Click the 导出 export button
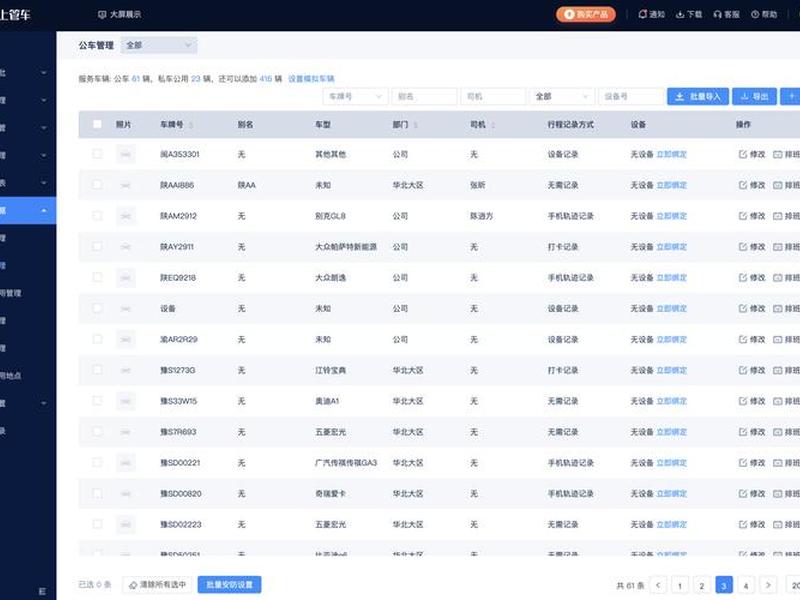This screenshot has width=800, height=600. click(755, 96)
